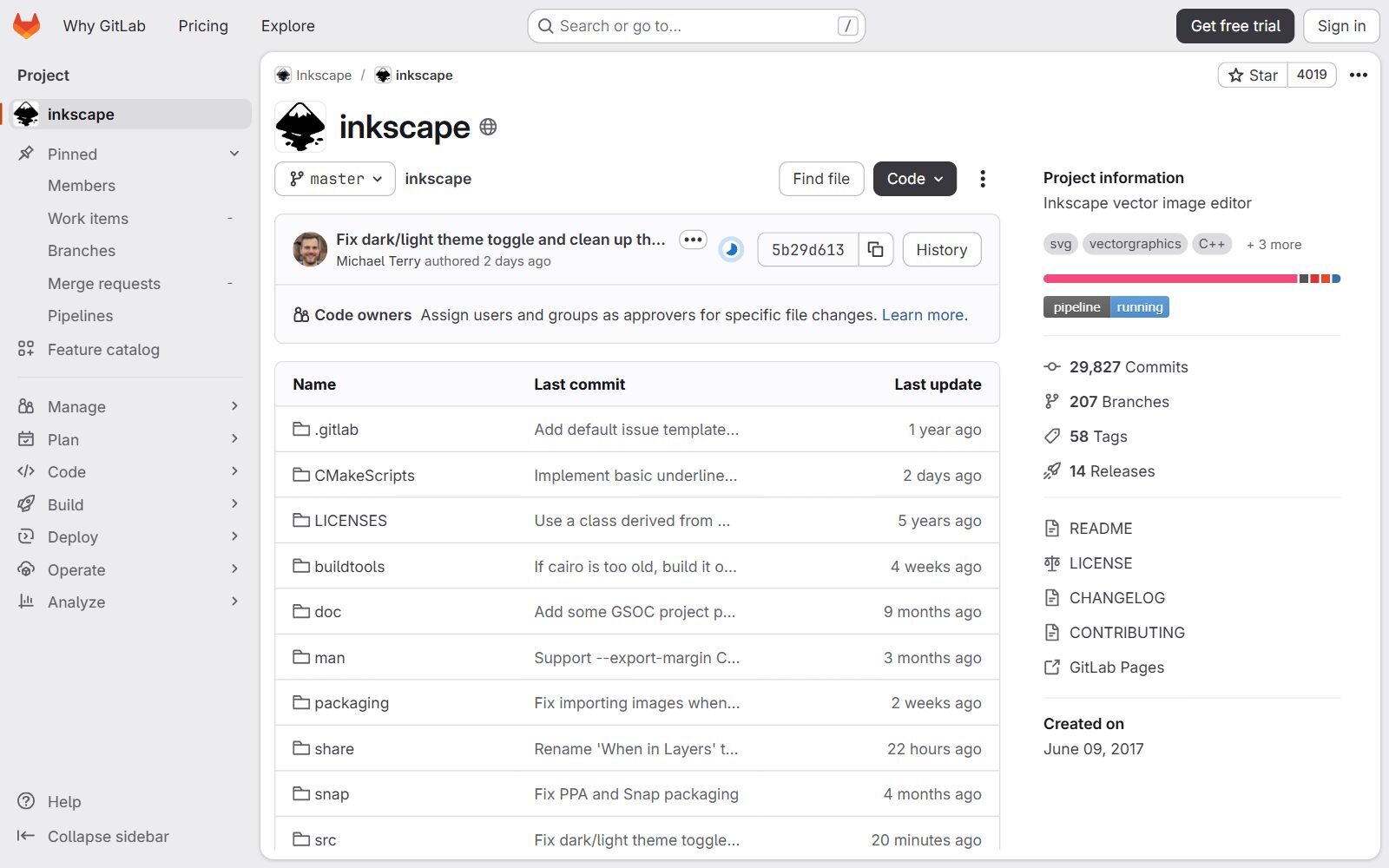Click the GitLab fox logo
The height and width of the screenshot is (868, 1389).
pyautogui.click(x=27, y=26)
